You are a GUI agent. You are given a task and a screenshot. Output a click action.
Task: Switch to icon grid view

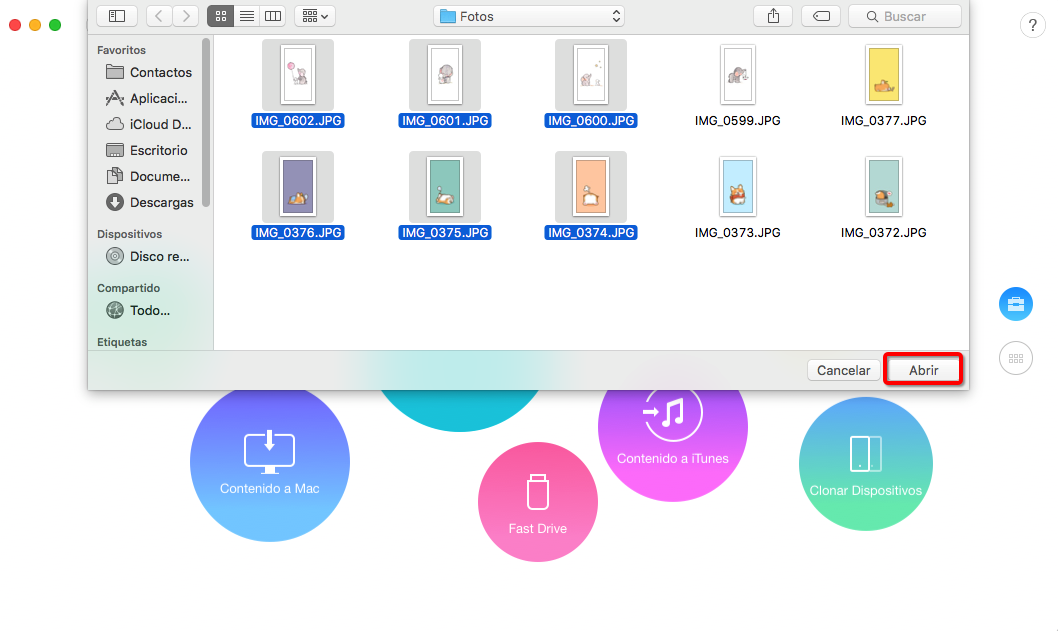click(220, 16)
